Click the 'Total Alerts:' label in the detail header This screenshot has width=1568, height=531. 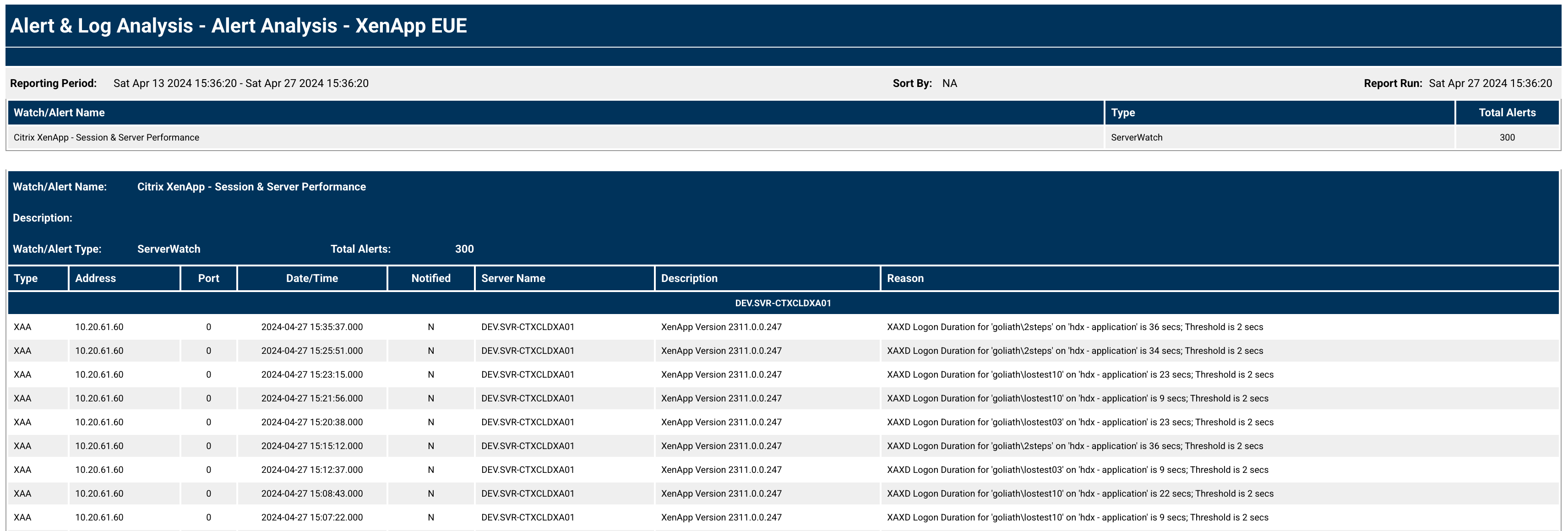360,249
